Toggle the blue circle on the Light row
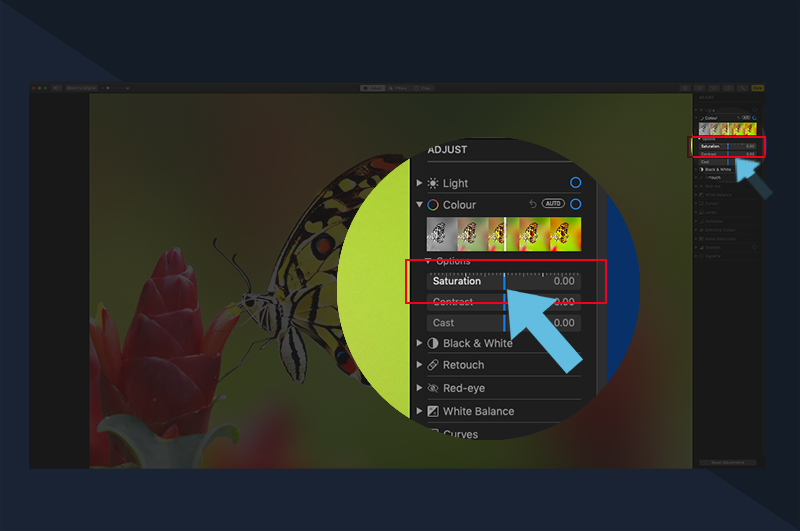The image size is (800, 531). click(576, 183)
